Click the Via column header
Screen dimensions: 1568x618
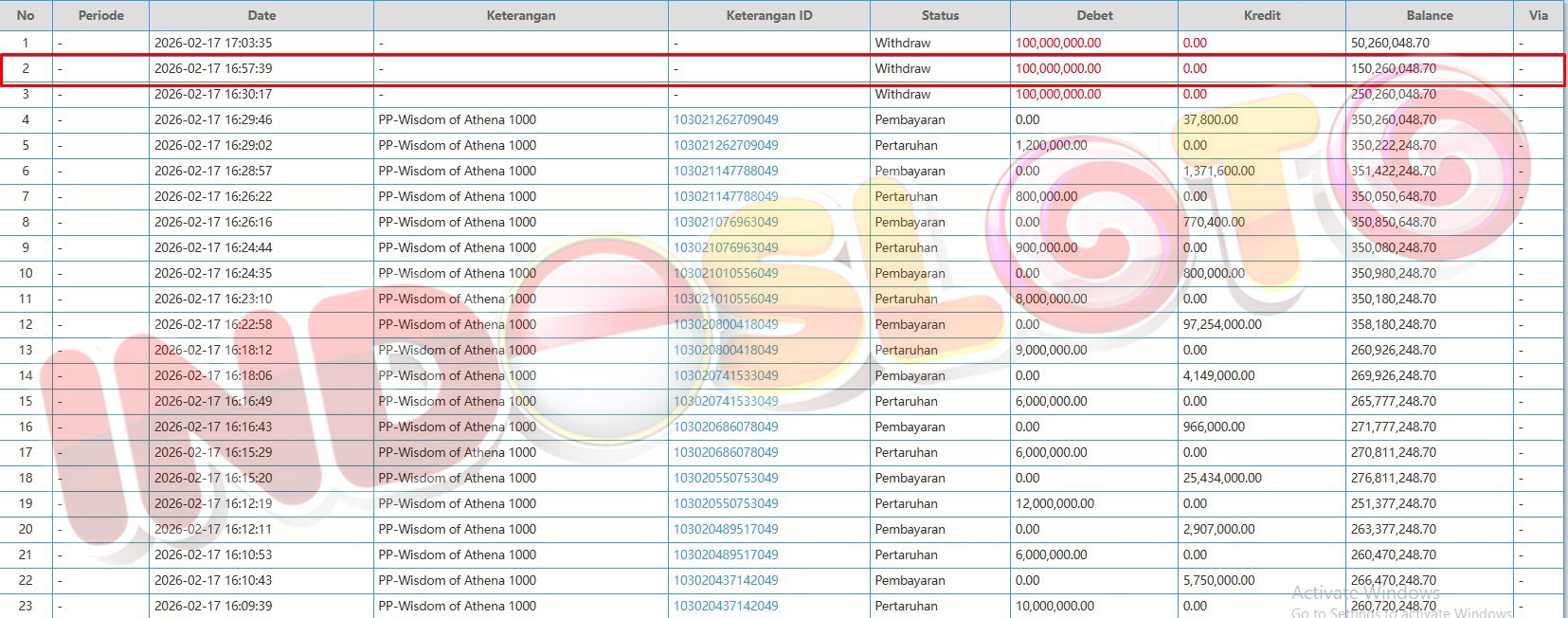point(1539,15)
